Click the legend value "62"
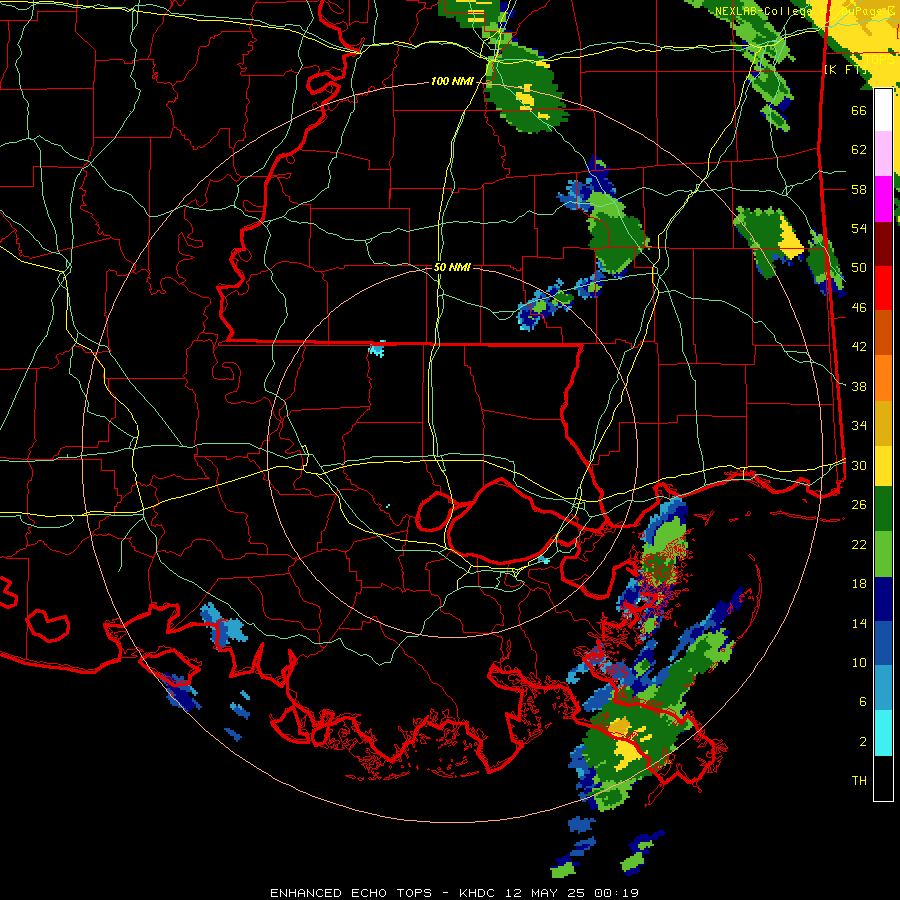This screenshot has height=900, width=900. 859,150
